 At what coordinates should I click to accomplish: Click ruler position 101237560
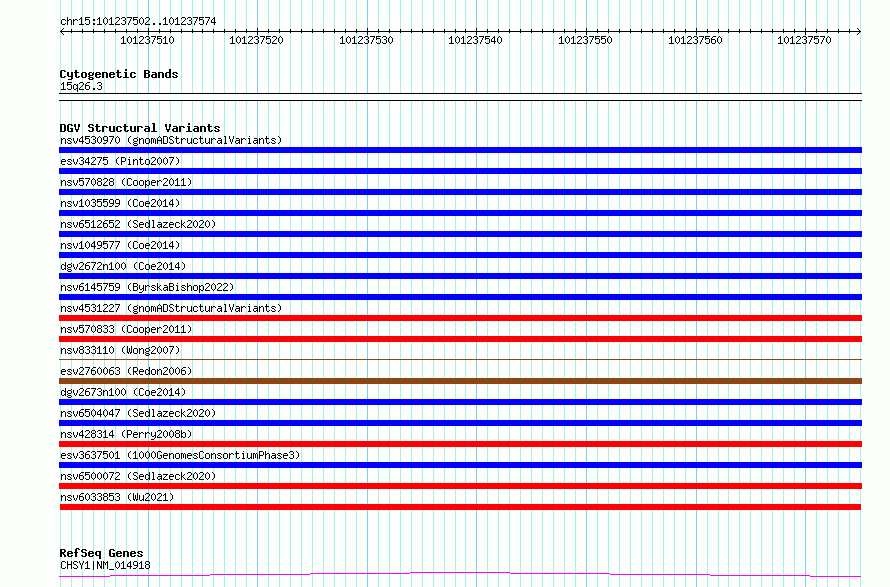[x=695, y=40]
